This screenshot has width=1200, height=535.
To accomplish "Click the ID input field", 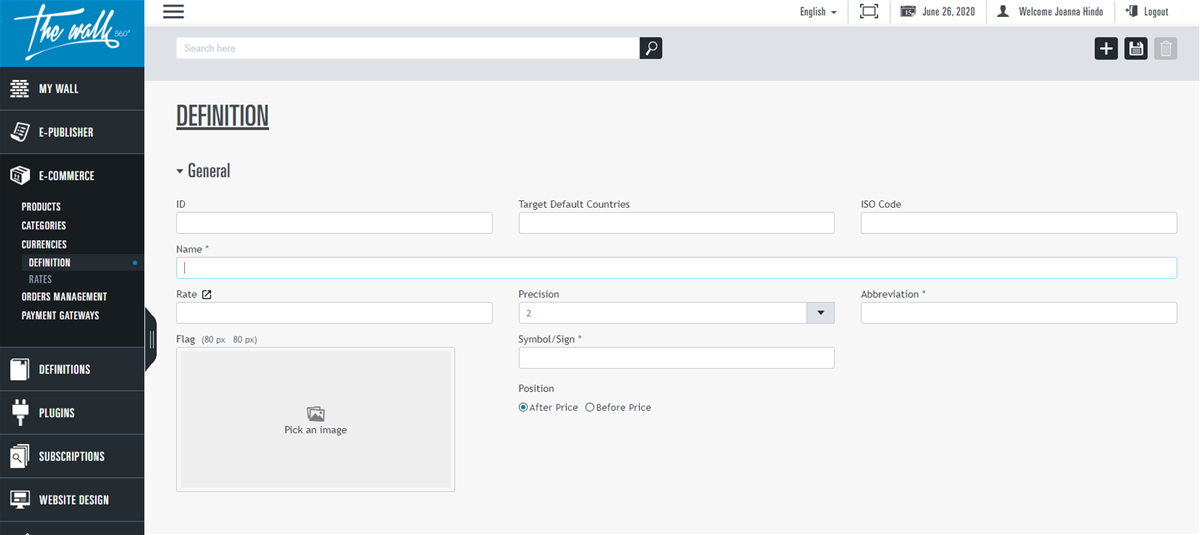I will click(334, 223).
